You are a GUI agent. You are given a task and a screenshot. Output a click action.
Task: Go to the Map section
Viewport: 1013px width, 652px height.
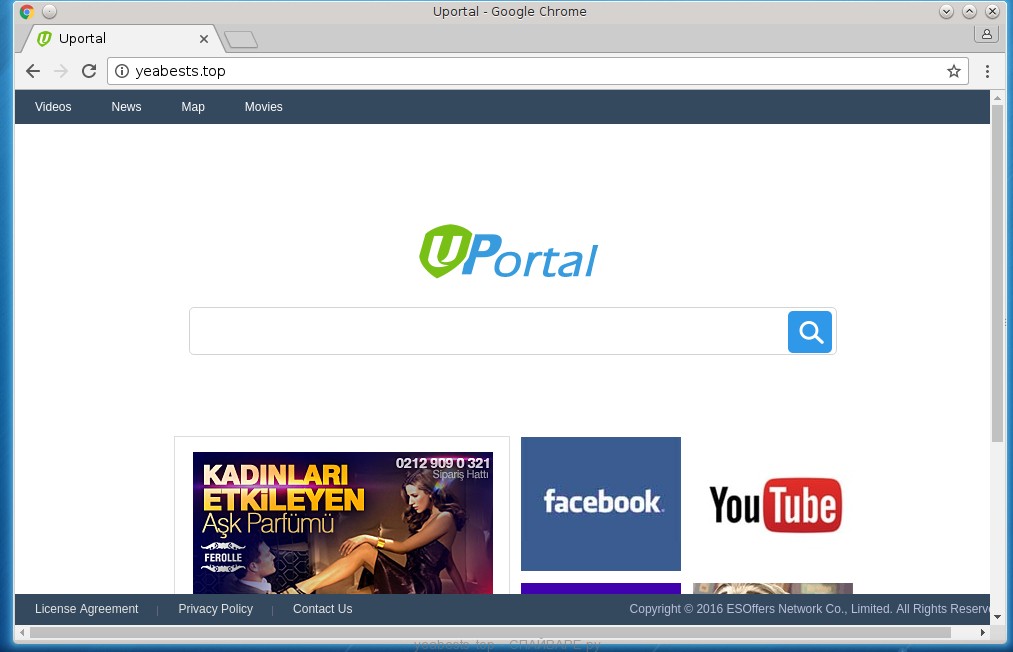pos(193,107)
